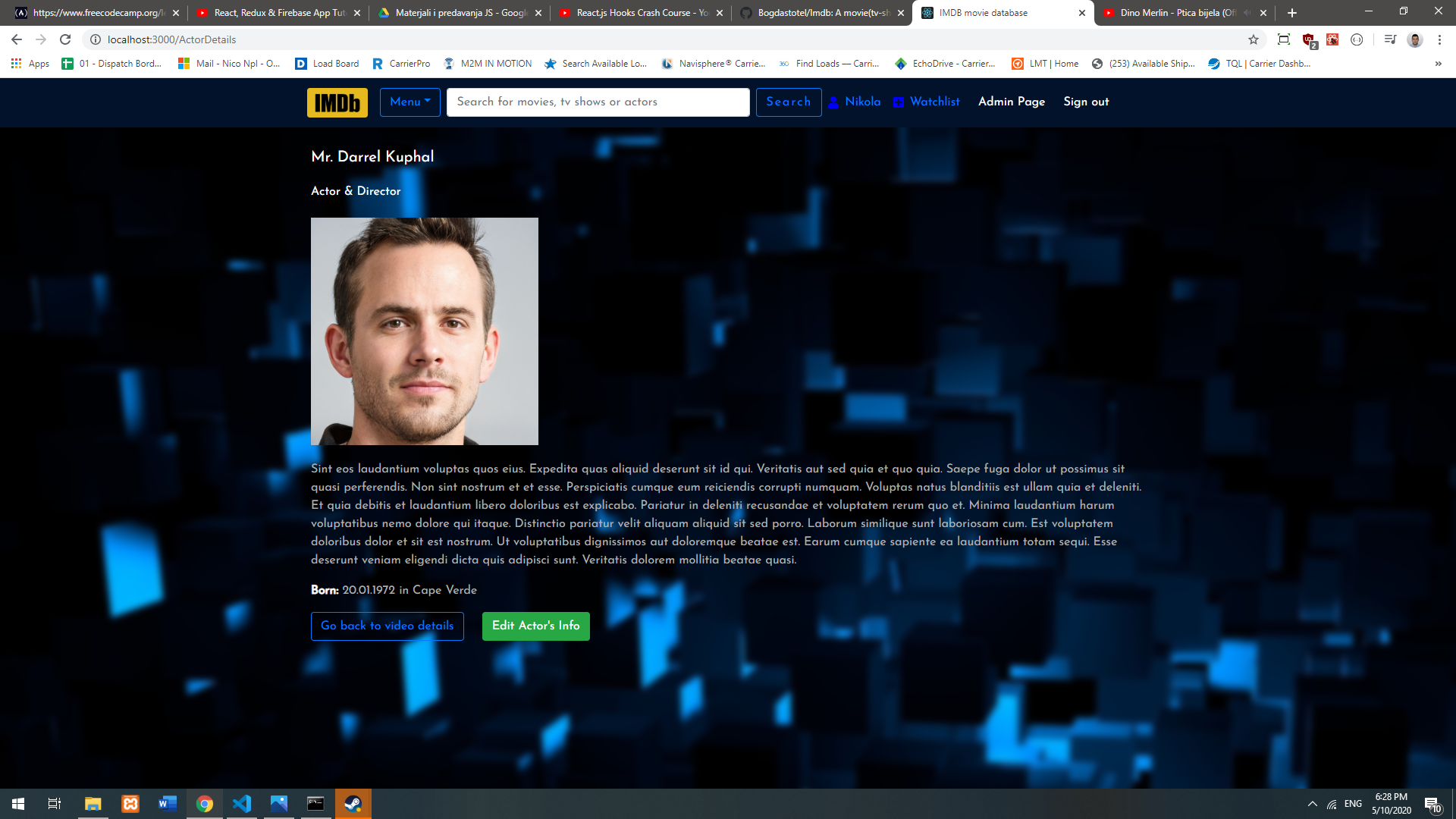The image size is (1456, 819).
Task: Click the Nikola user profile icon
Action: 833,102
